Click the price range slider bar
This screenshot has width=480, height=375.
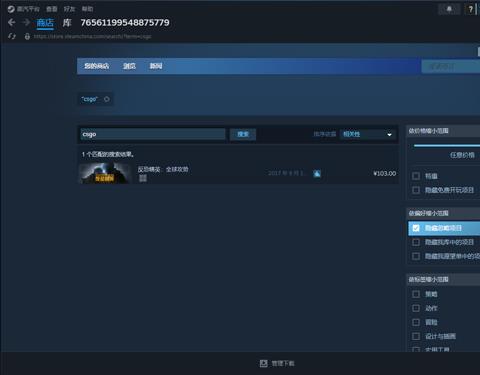[447, 146]
